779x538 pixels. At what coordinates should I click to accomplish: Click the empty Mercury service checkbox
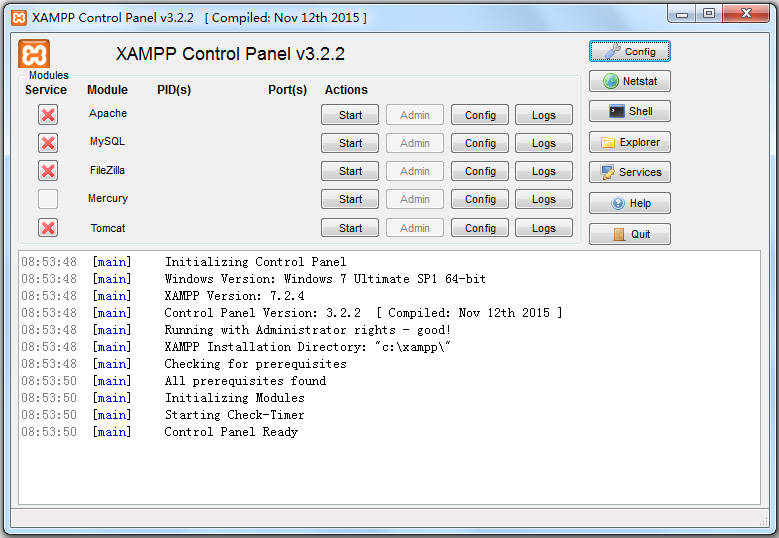(x=48, y=199)
